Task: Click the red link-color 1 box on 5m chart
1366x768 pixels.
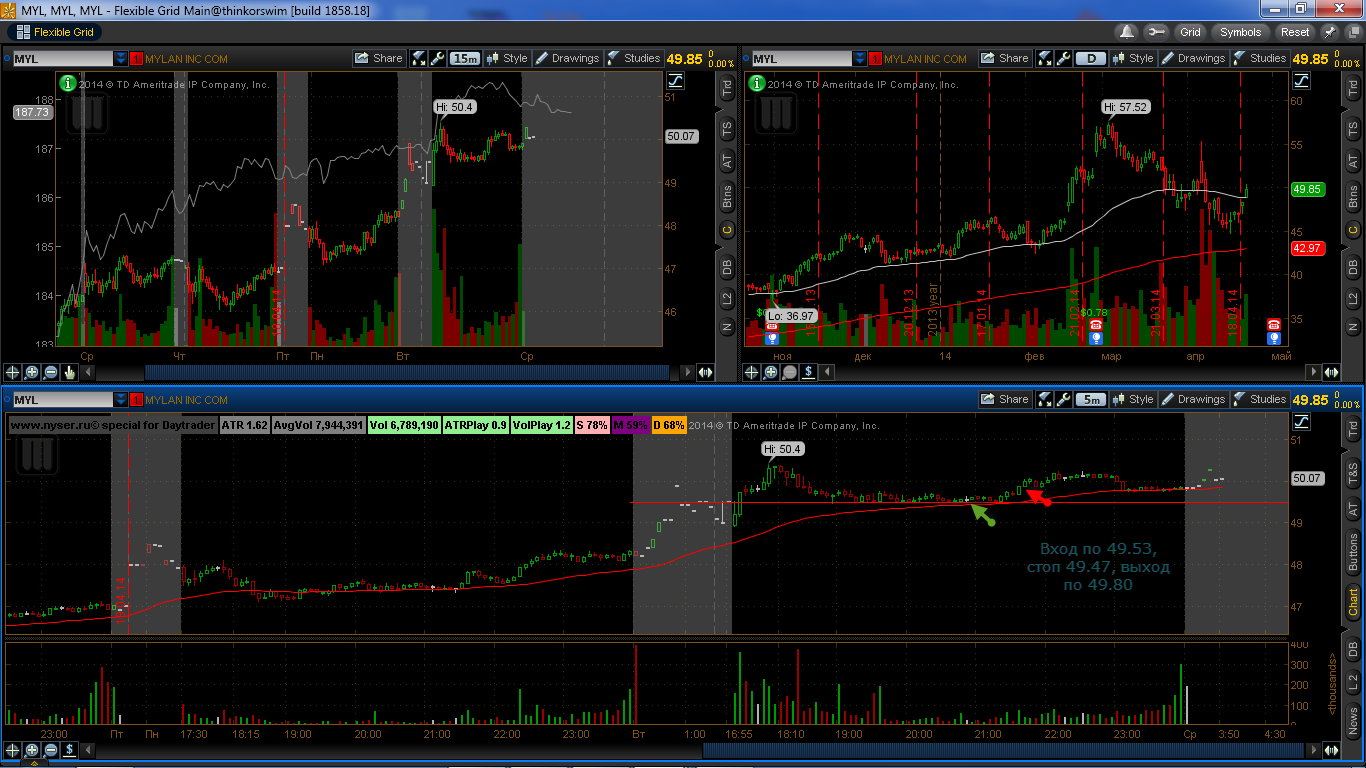Action: (x=136, y=400)
